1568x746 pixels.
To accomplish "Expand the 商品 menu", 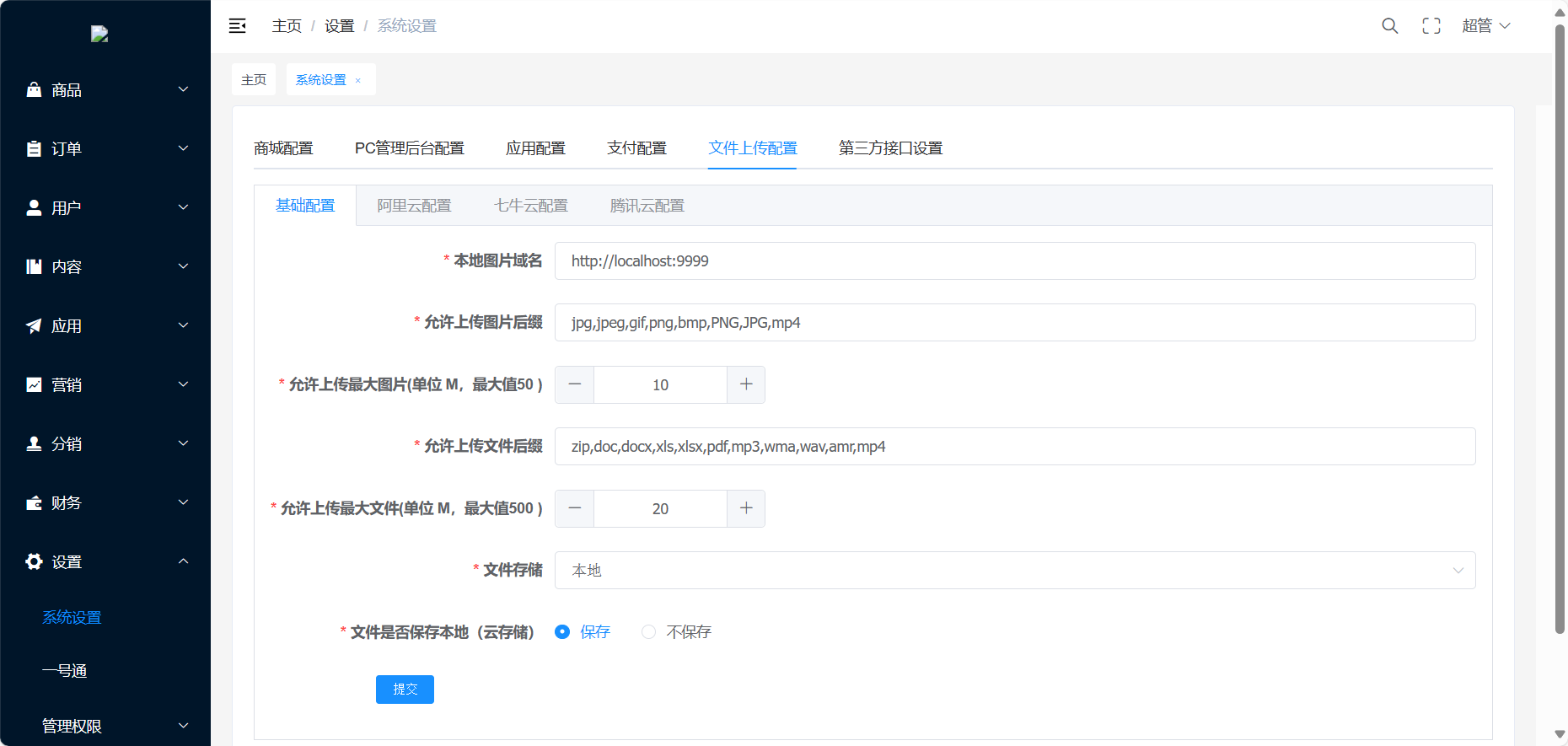I will 105,89.
